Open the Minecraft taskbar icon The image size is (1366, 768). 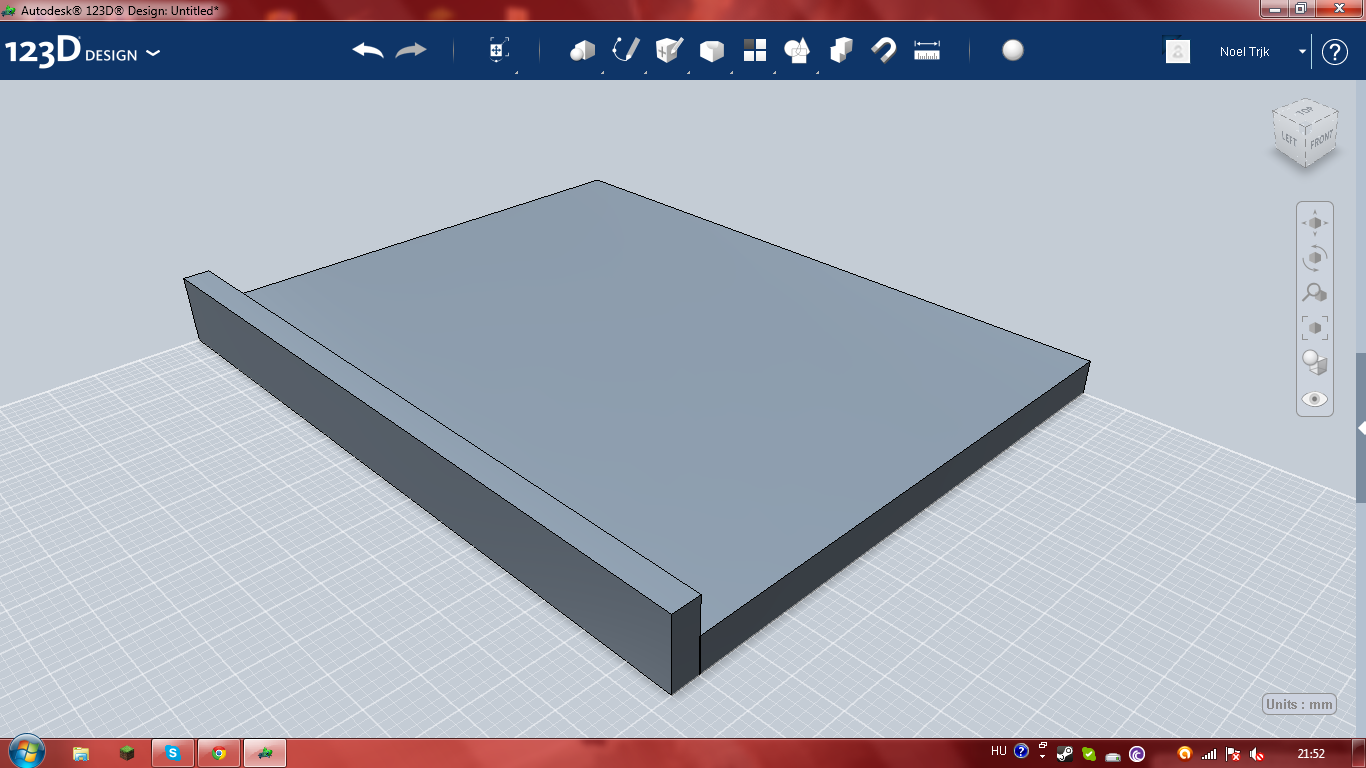click(x=127, y=753)
